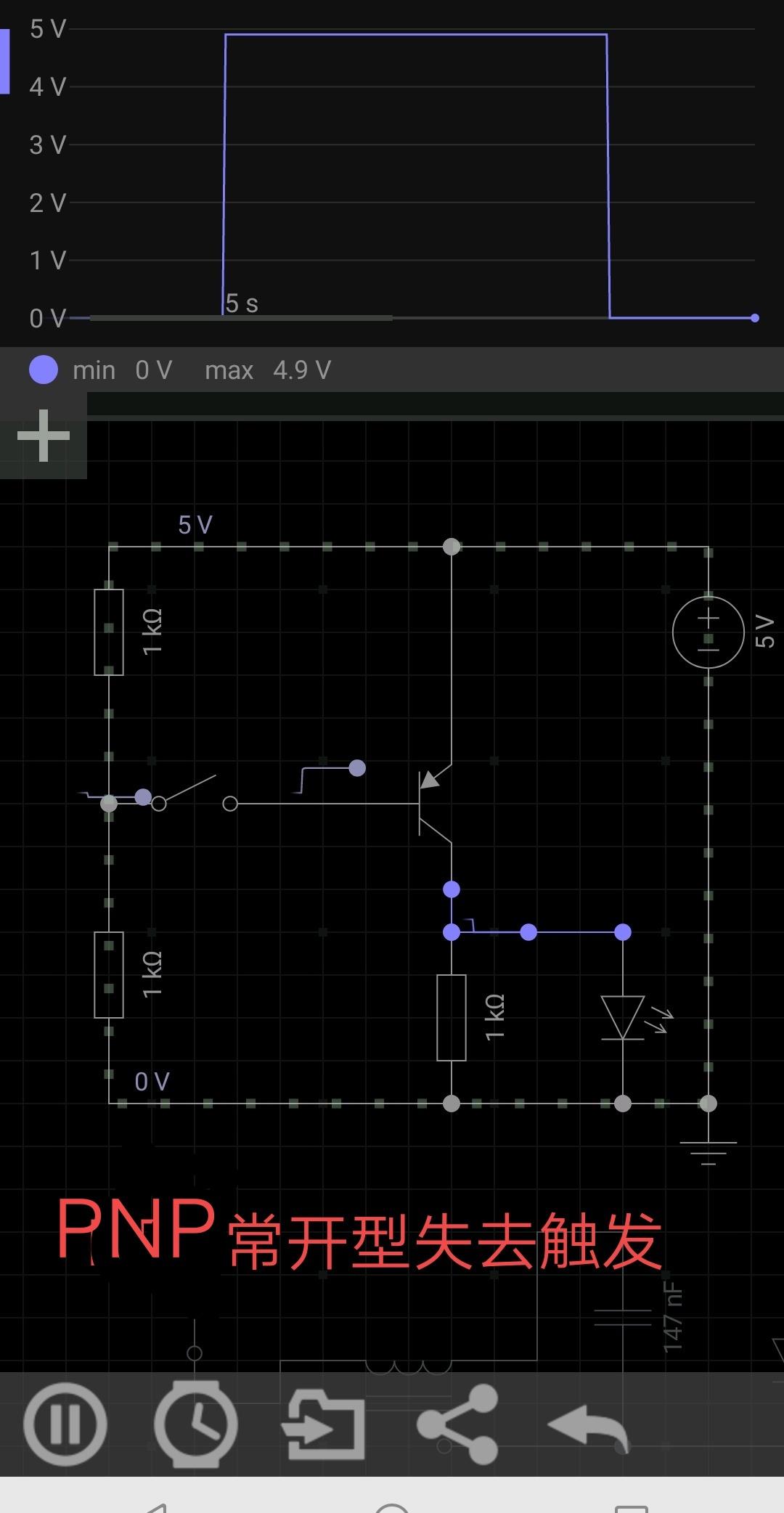Tap the max 4.9 V readout
Screen dimensions: 784x1513
click(268, 370)
